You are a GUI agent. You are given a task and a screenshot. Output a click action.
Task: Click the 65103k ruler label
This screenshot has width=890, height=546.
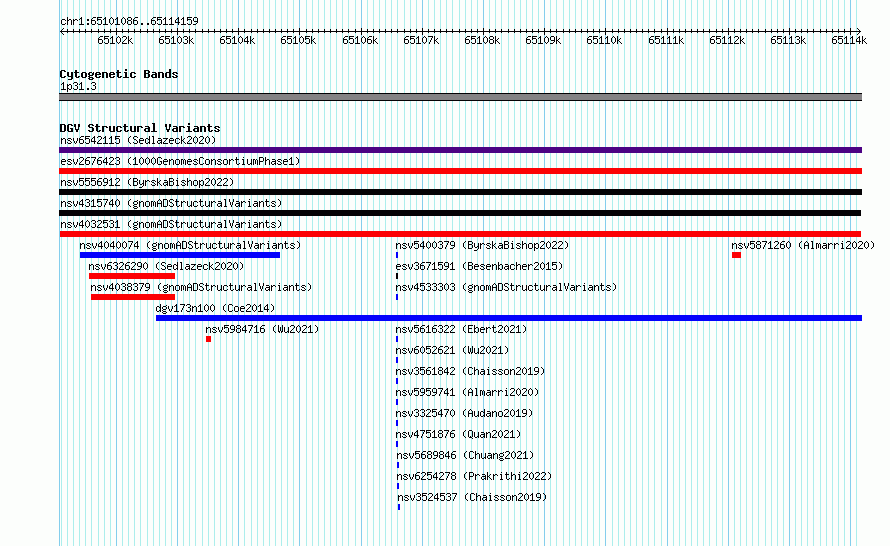pos(176,40)
